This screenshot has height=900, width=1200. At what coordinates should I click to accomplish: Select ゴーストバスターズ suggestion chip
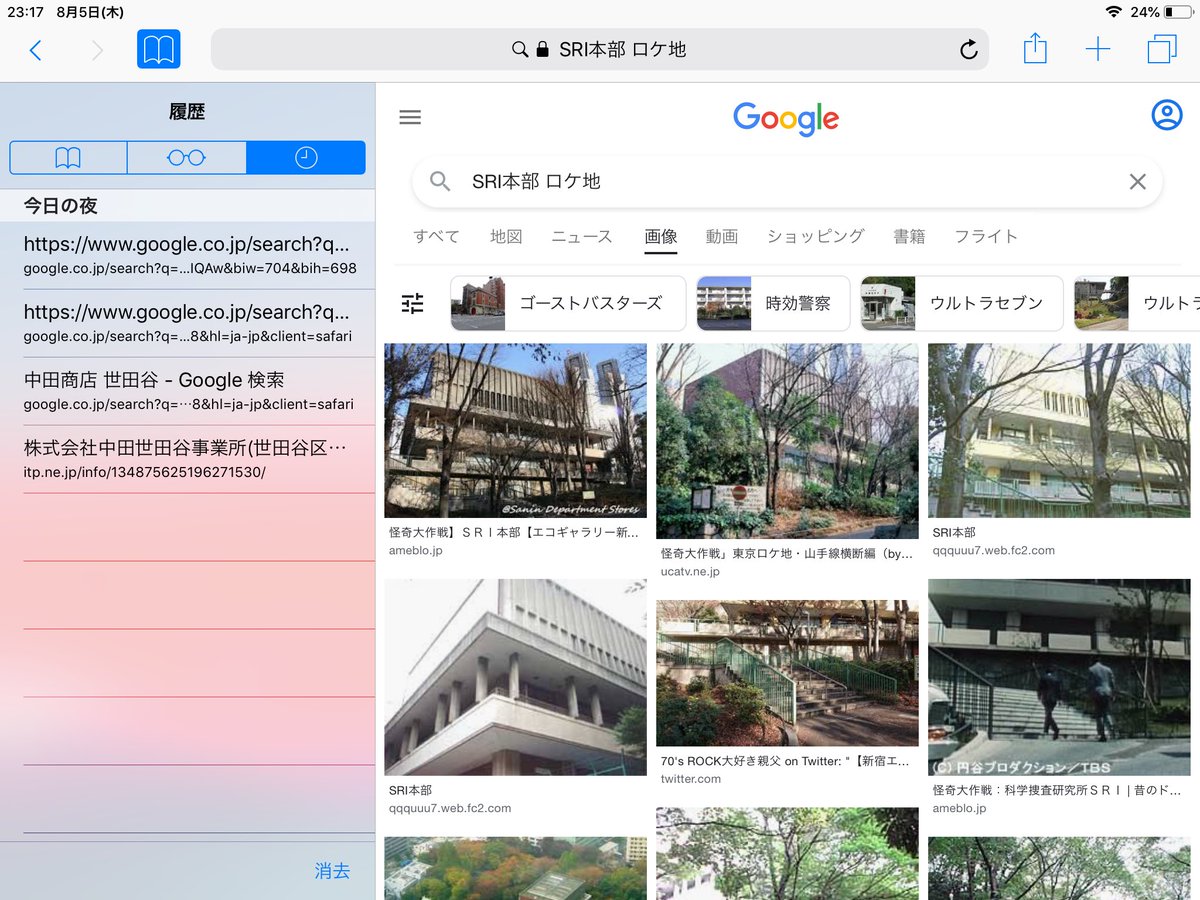click(568, 303)
